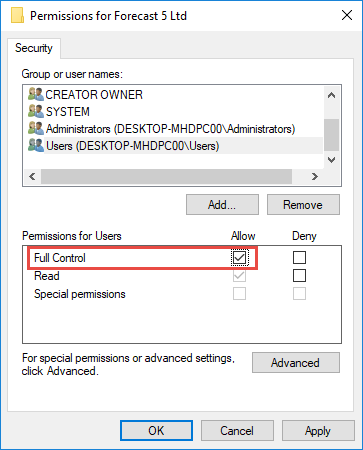Select SYSTEM in group names list

click(68, 112)
